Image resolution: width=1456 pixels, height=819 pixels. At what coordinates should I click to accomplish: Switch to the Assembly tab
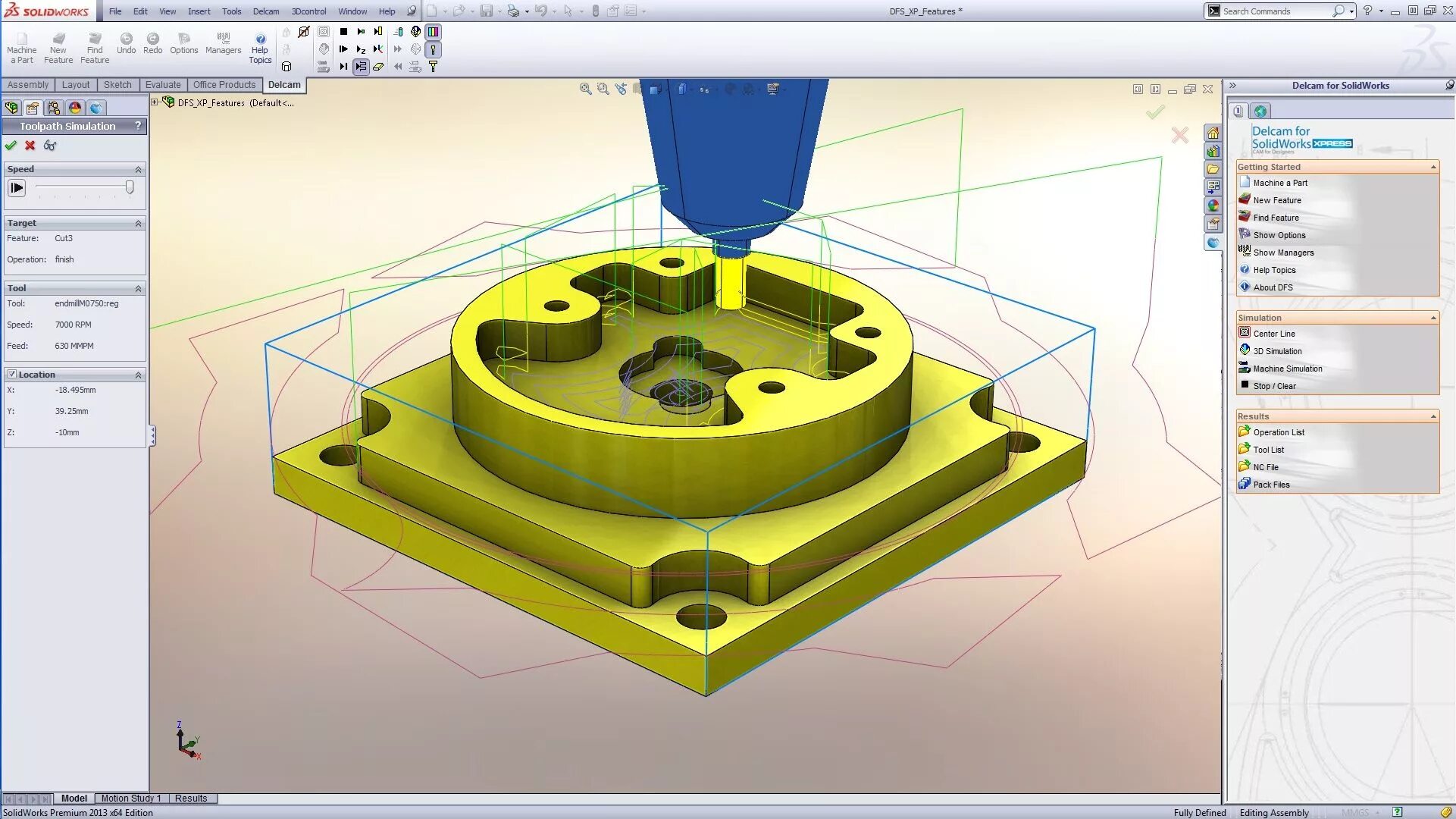coord(27,84)
